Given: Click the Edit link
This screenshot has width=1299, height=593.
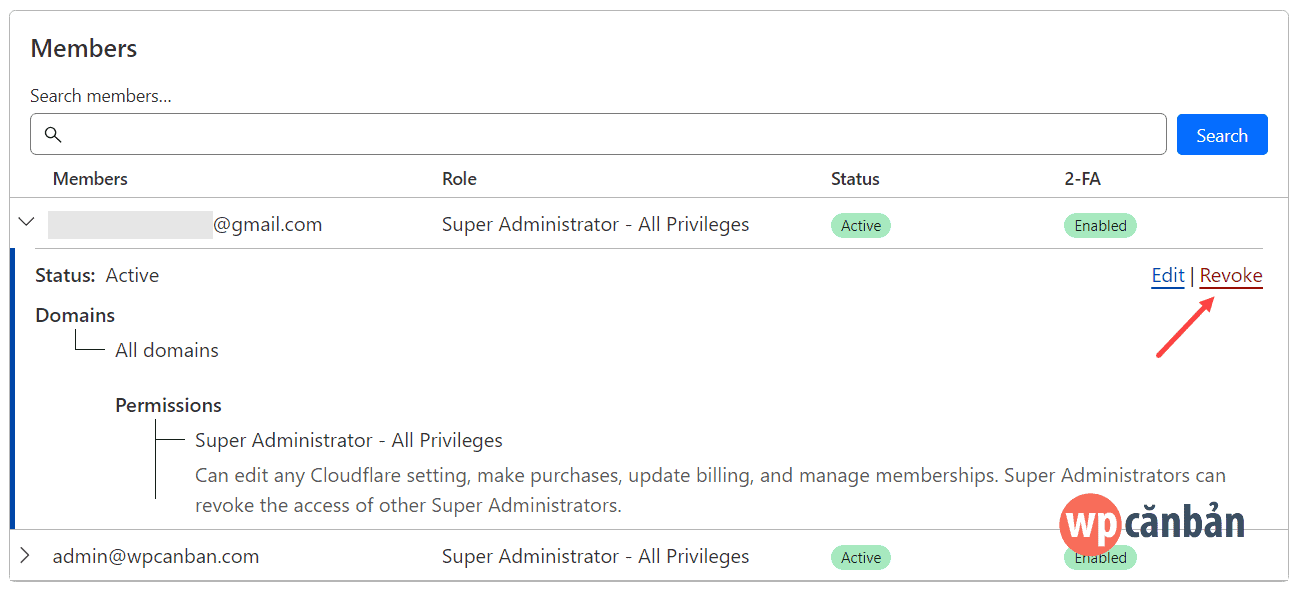Looking at the screenshot, I should pyautogui.click(x=1168, y=276).
